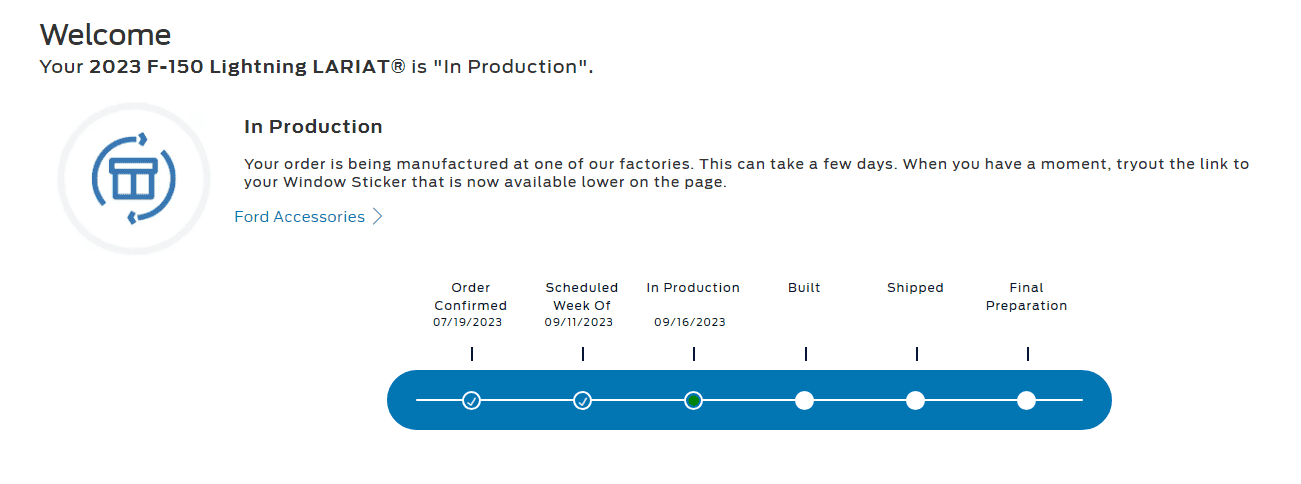Open the Ford Accessories link
Viewport: 1301px width, 484px height.
(x=299, y=217)
